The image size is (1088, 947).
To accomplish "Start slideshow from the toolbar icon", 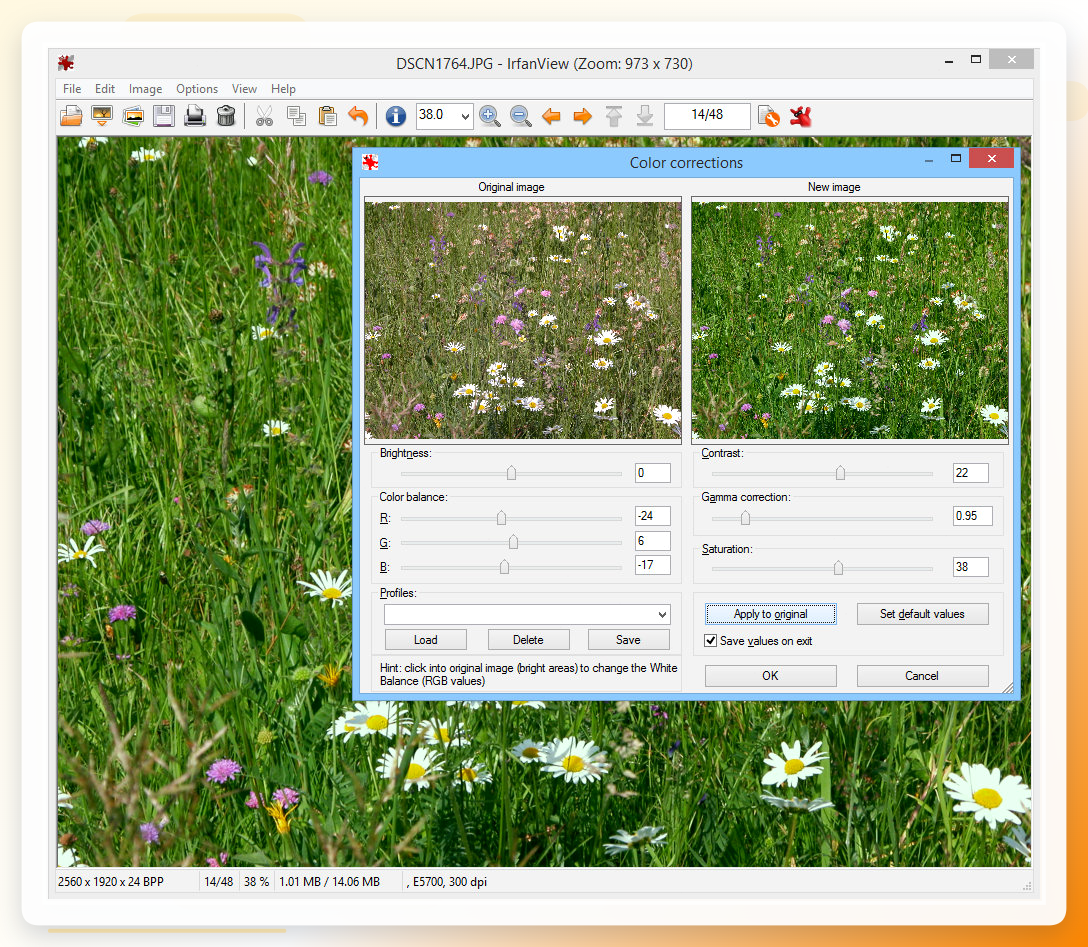I will 102,116.
